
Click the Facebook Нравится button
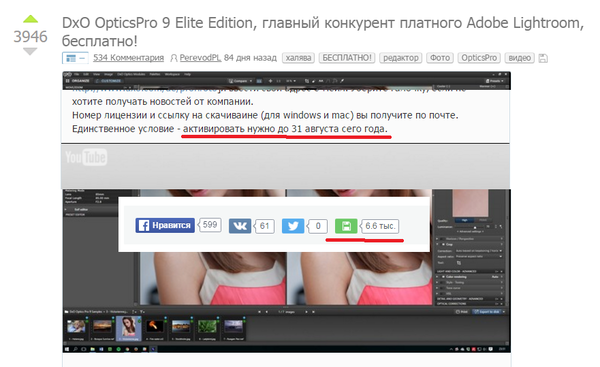click(x=165, y=225)
